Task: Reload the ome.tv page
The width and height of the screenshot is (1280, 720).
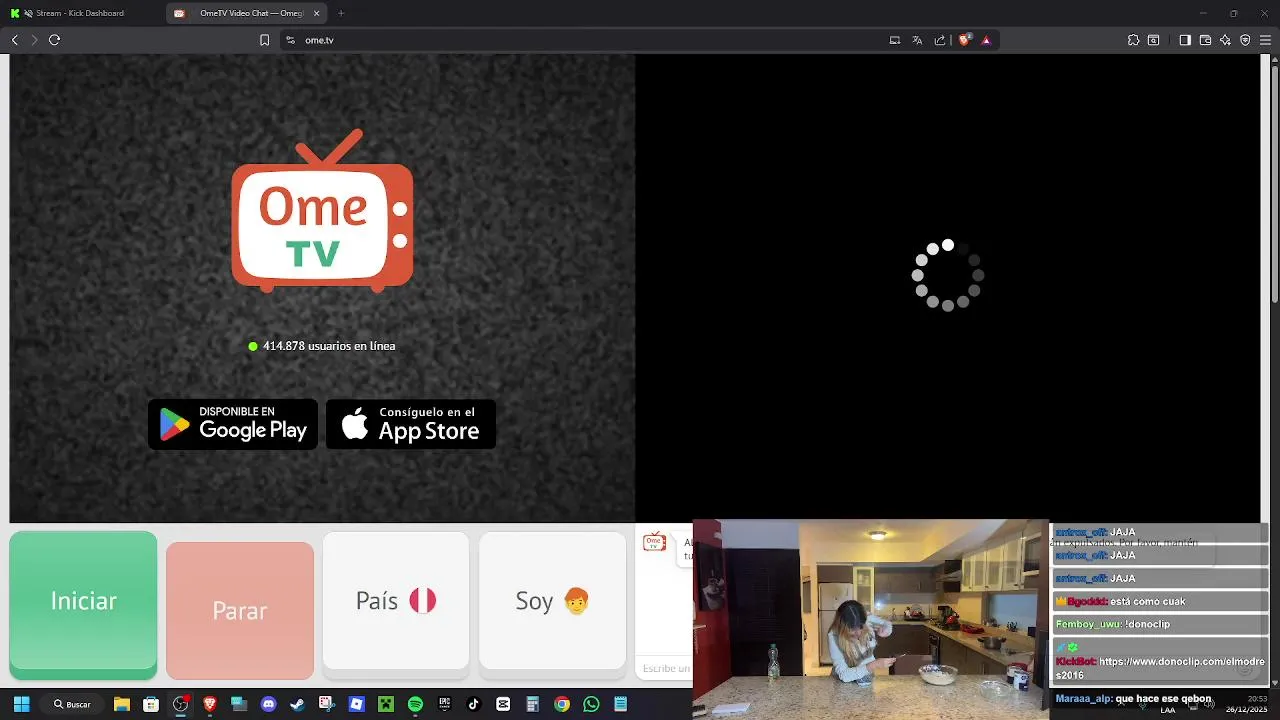Action: tap(54, 40)
